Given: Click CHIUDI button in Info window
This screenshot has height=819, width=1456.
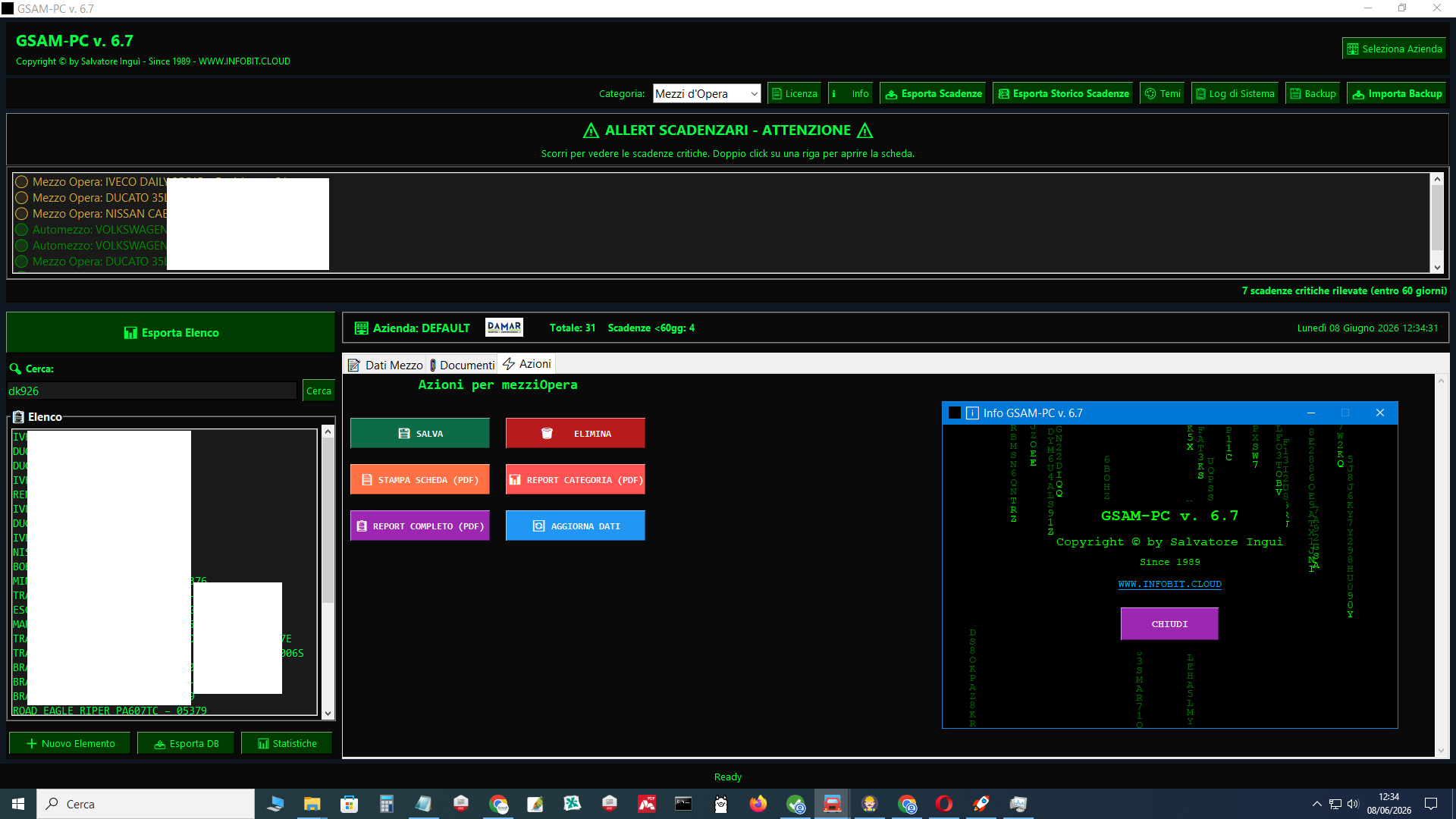Looking at the screenshot, I should click(x=1169, y=624).
